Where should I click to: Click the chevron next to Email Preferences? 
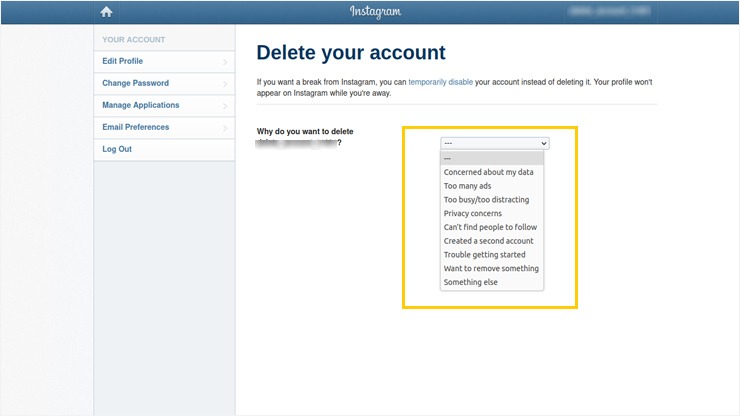pyautogui.click(x=225, y=128)
